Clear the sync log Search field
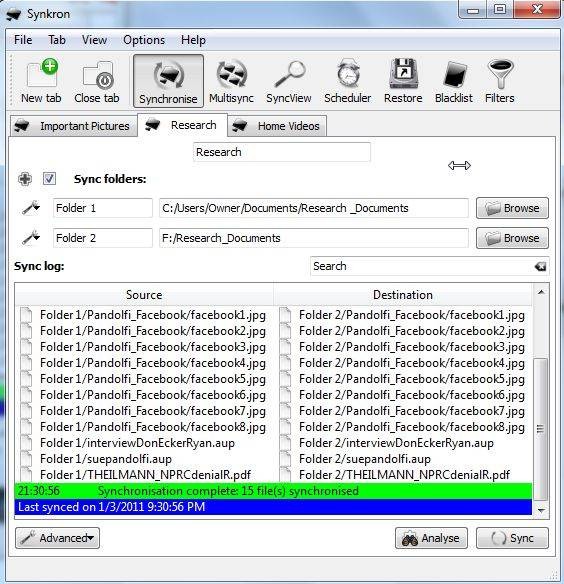 pos(540,266)
